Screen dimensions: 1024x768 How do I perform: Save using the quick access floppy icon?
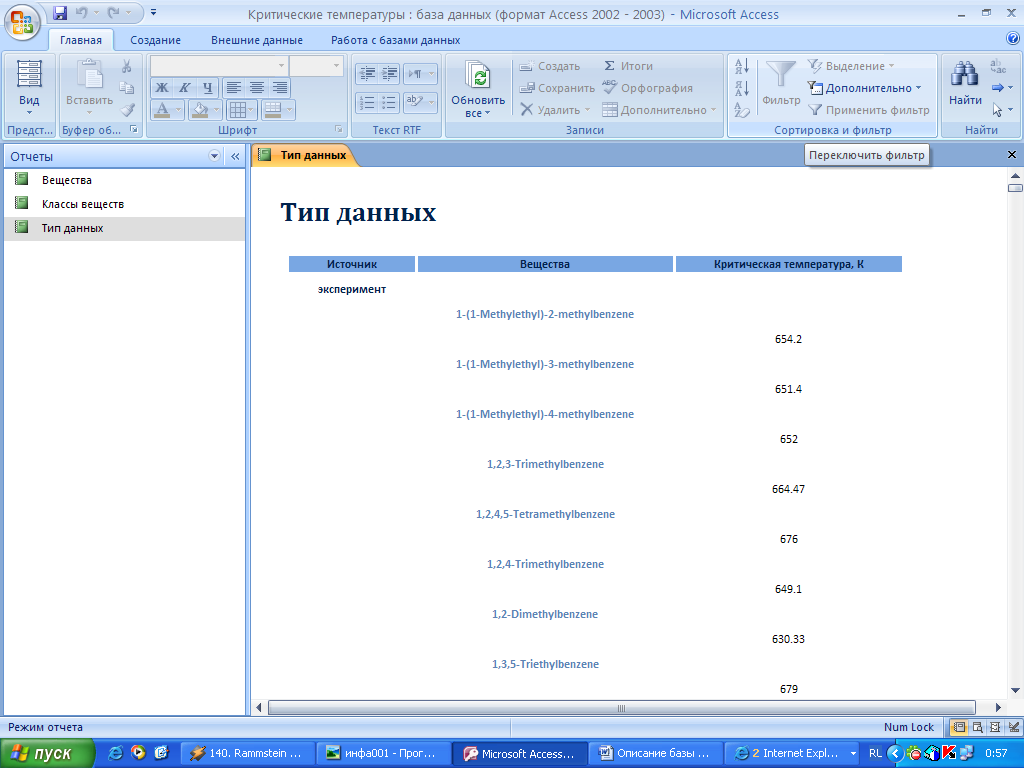(60, 12)
